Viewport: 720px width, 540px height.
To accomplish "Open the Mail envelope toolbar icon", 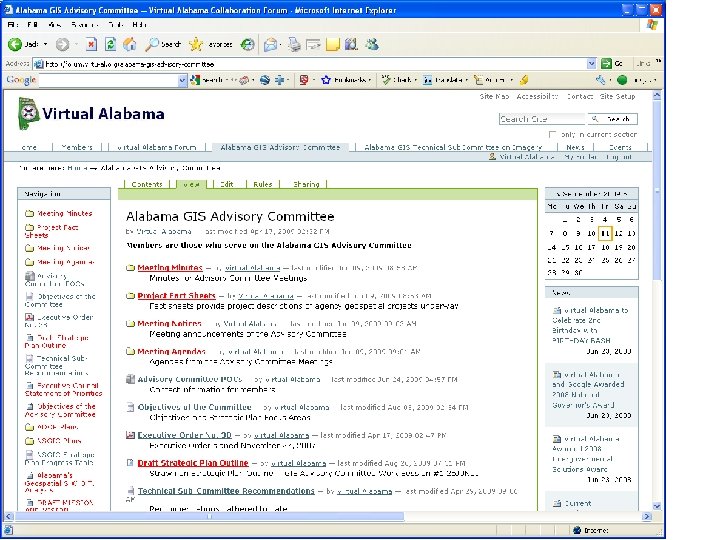I will coord(271,44).
